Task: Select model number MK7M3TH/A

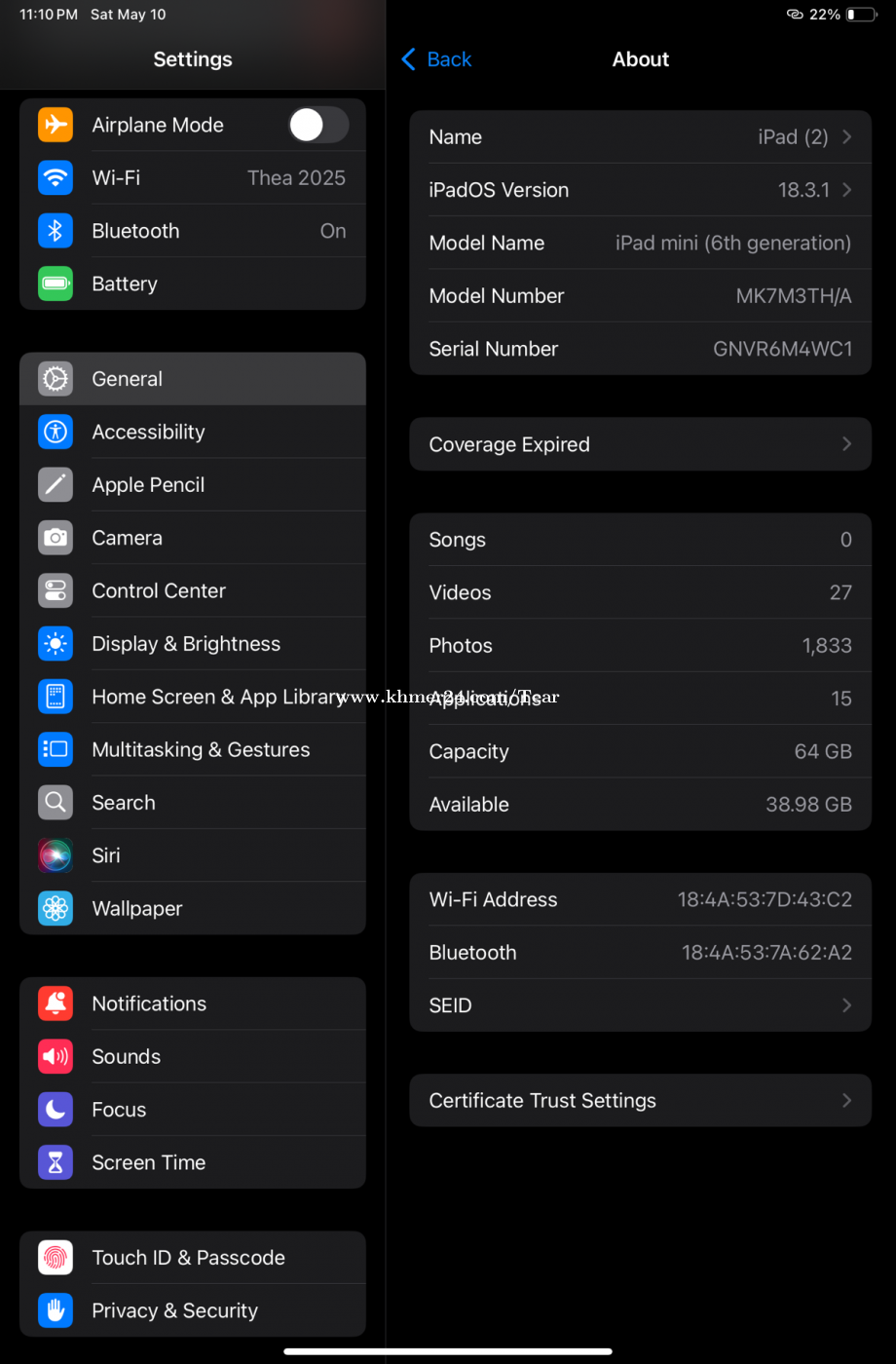Action: point(794,296)
